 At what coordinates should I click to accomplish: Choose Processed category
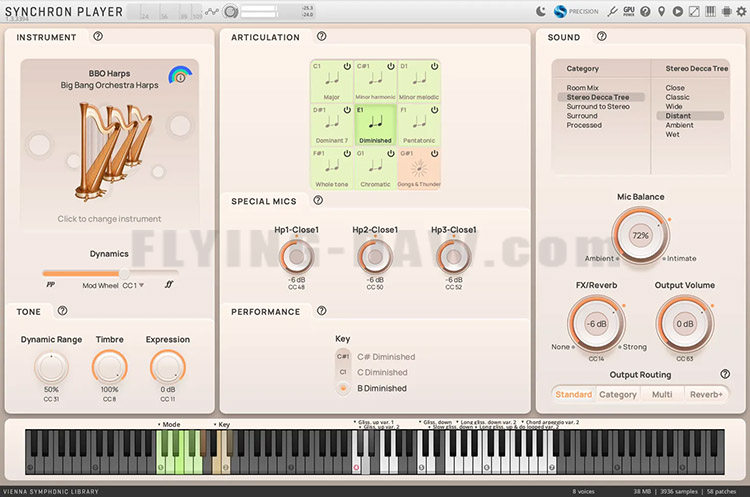click(584, 125)
